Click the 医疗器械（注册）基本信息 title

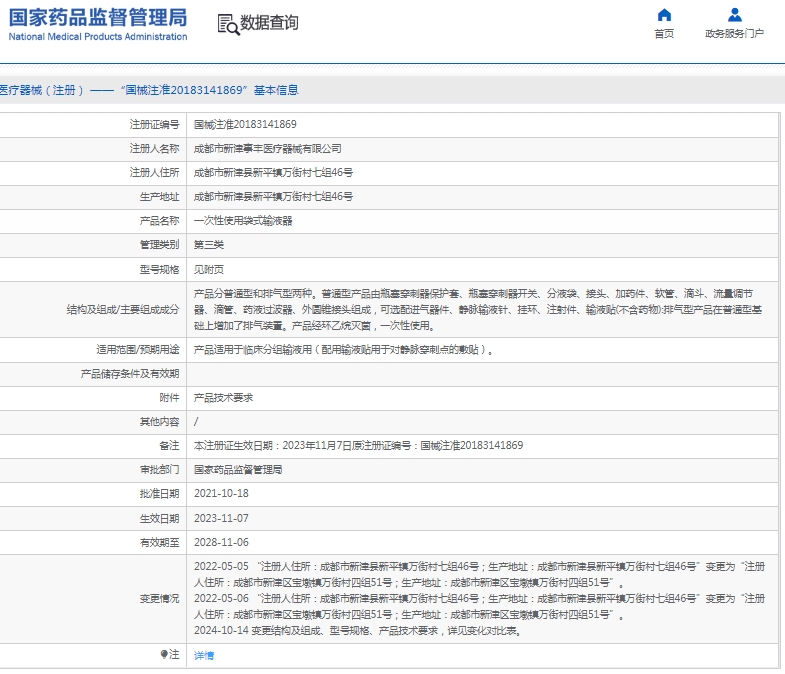(x=149, y=90)
